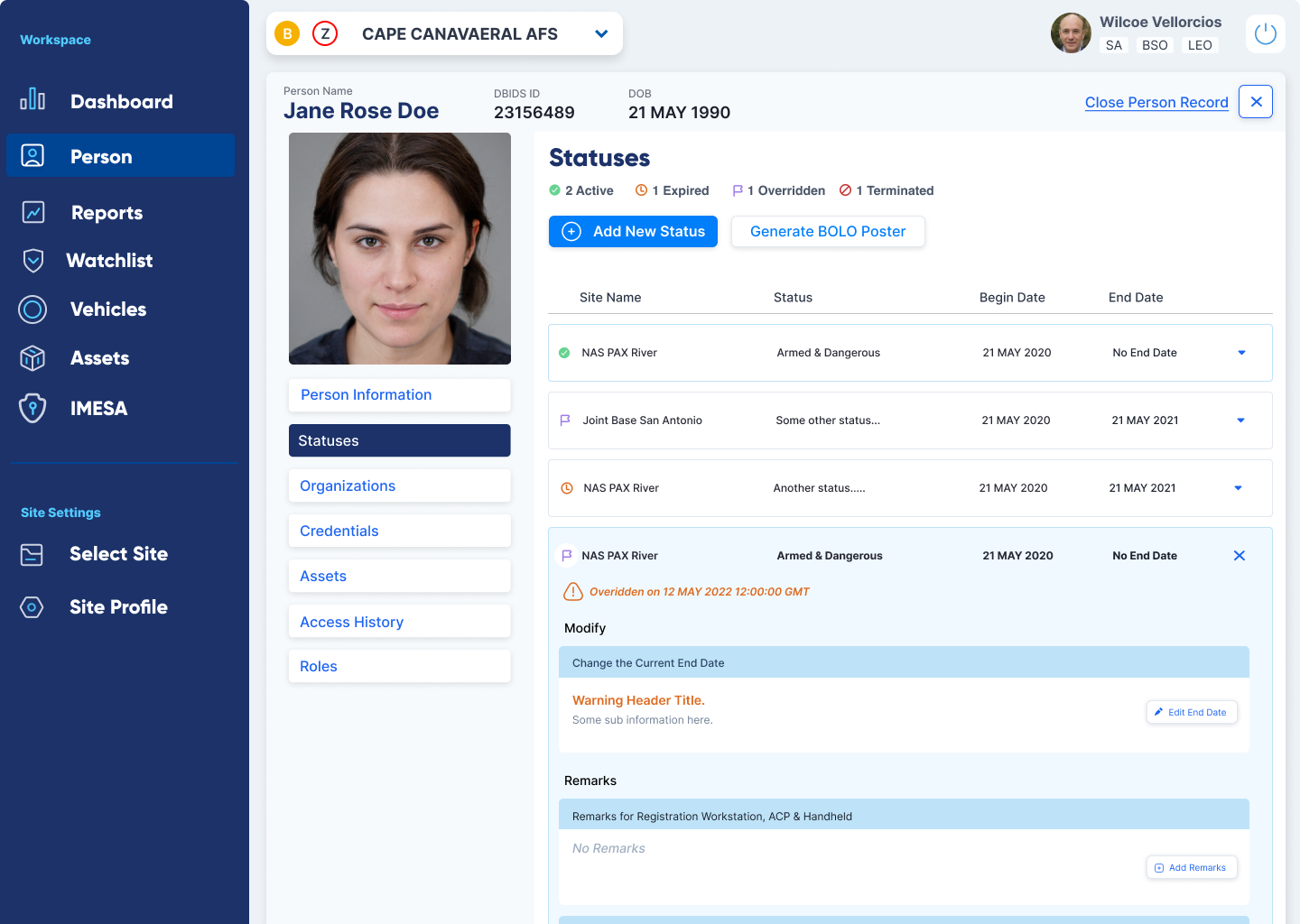The width and height of the screenshot is (1300, 924).
Task: Open Select Site in Site Settings
Action: point(118,554)
